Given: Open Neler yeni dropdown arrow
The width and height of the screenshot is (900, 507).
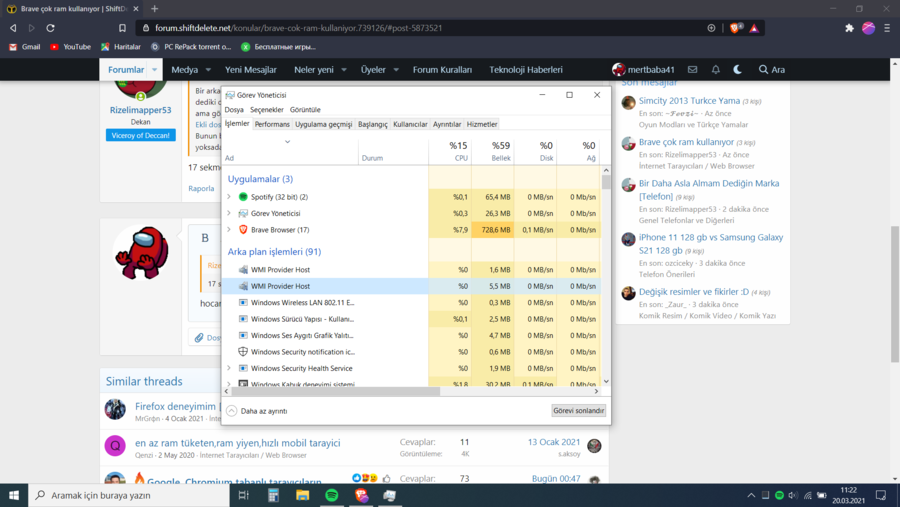Looking at the screenshot, I should pyautogui.click(x=344, y=69).
